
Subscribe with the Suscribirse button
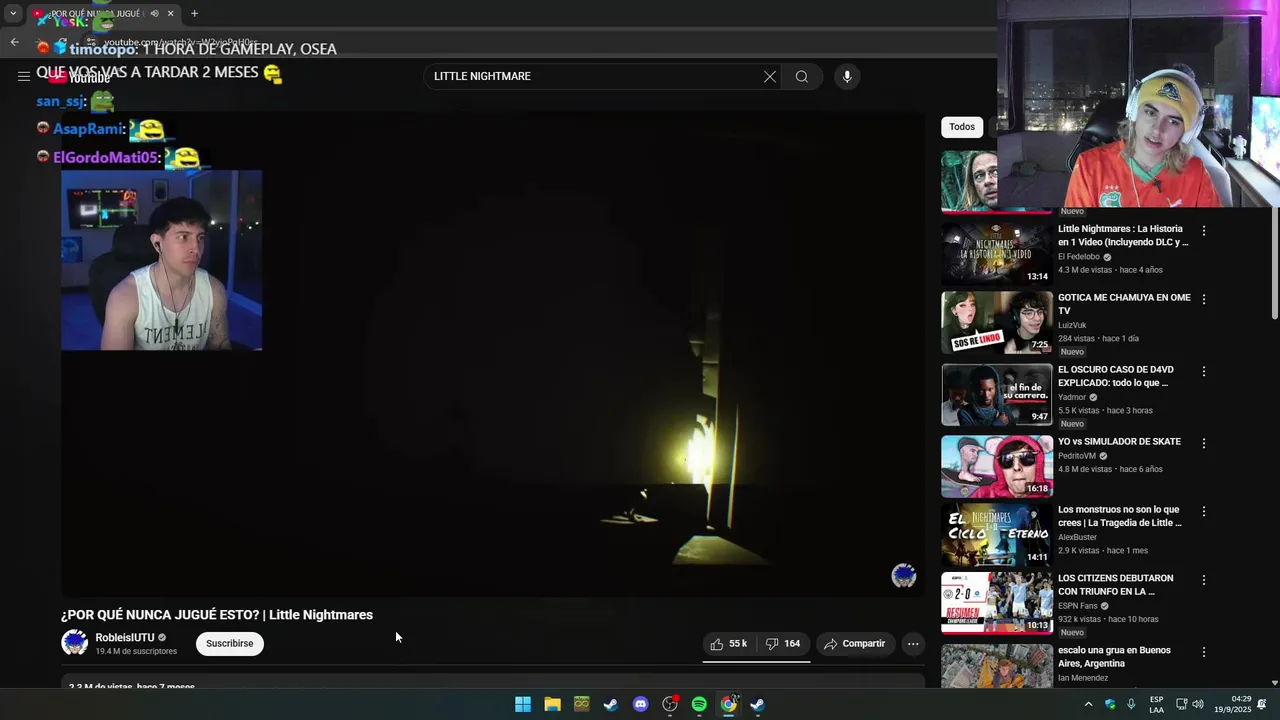(x=230, y=644)
